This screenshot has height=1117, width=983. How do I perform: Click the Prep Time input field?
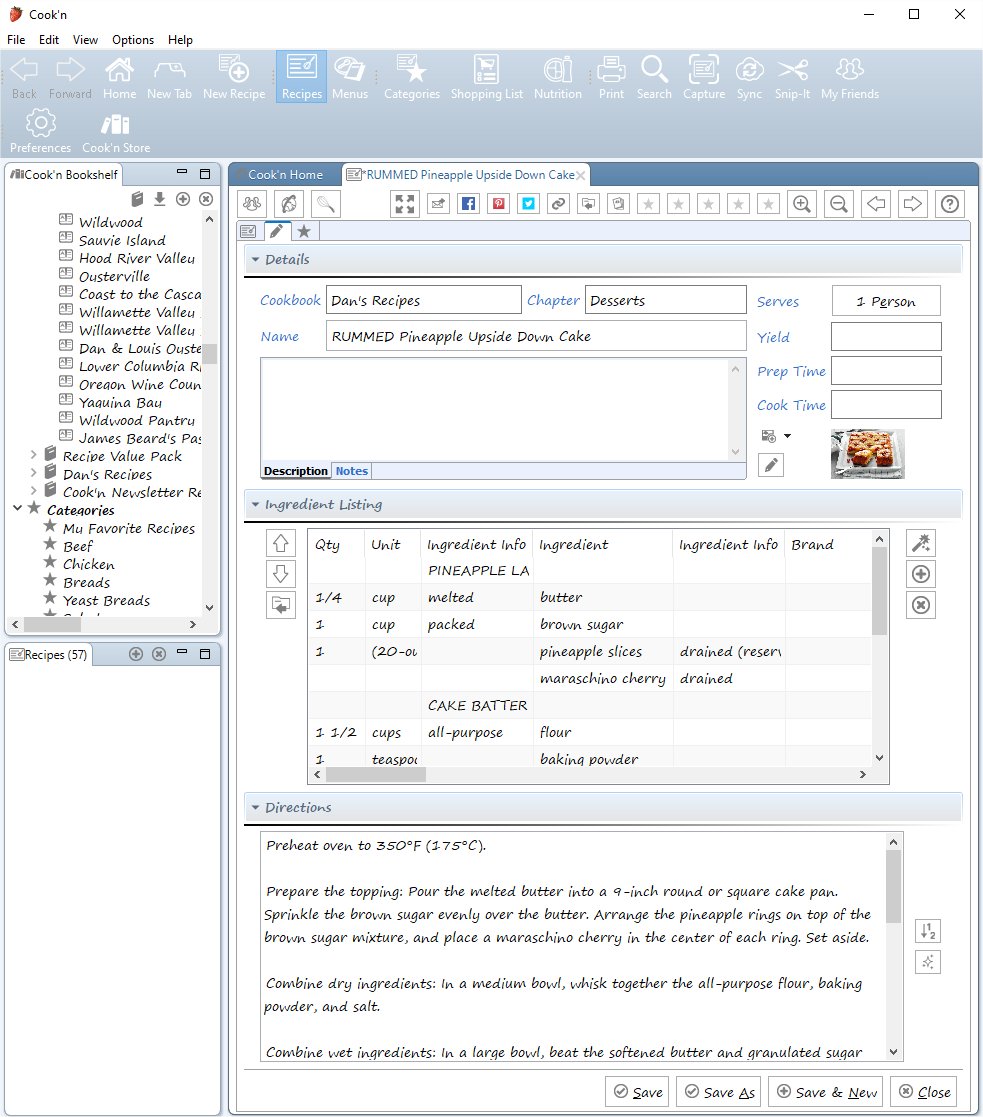pyautogui.click(x=886, y=371)
